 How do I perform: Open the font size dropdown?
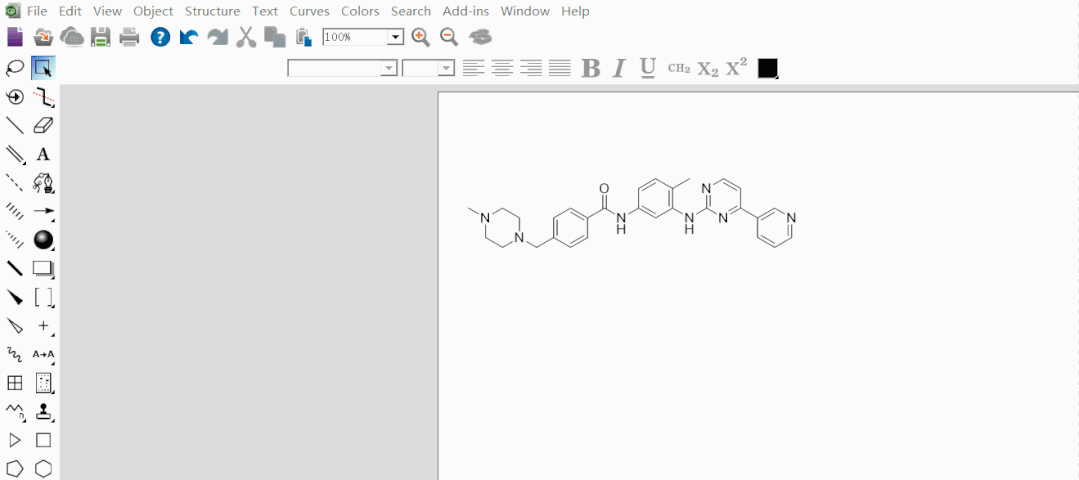447,68
